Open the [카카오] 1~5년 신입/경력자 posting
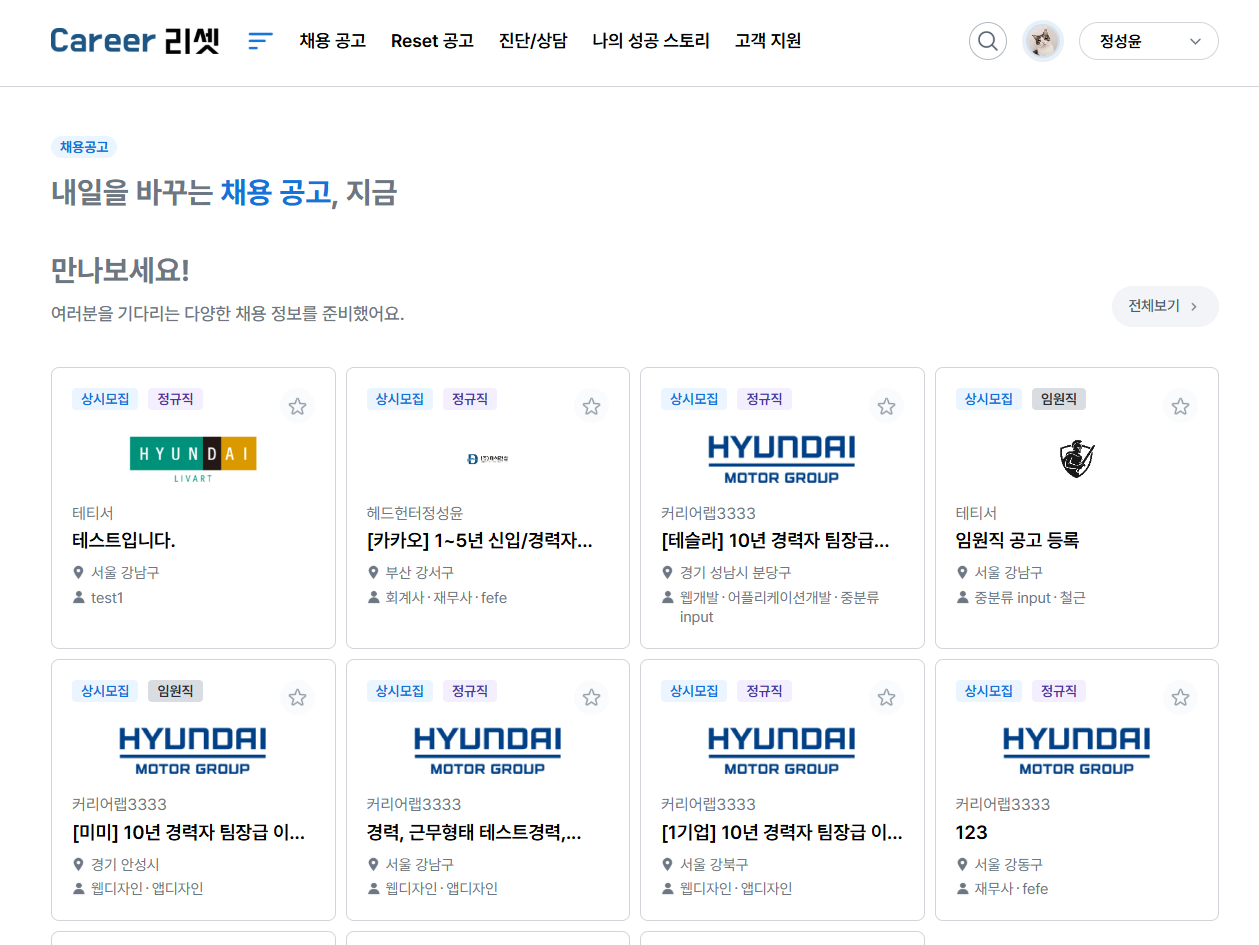 pos(480,541)
